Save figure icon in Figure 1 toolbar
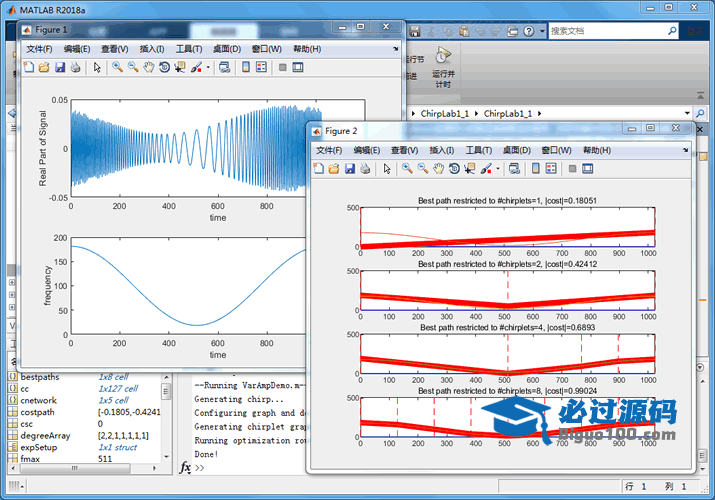The width and height of the screenshot is (715, 500). 60,67
